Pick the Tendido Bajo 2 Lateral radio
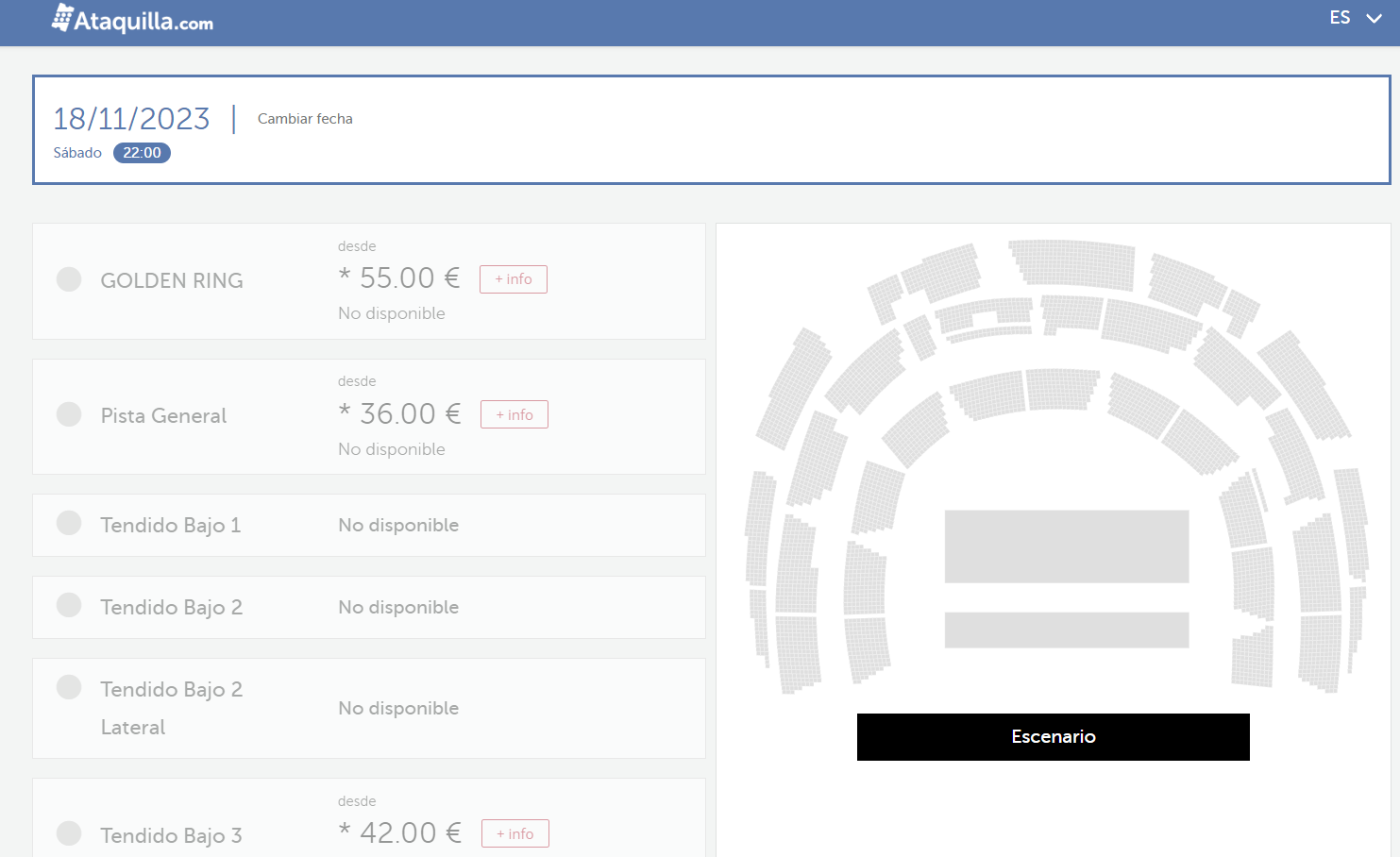 (69, 687)
